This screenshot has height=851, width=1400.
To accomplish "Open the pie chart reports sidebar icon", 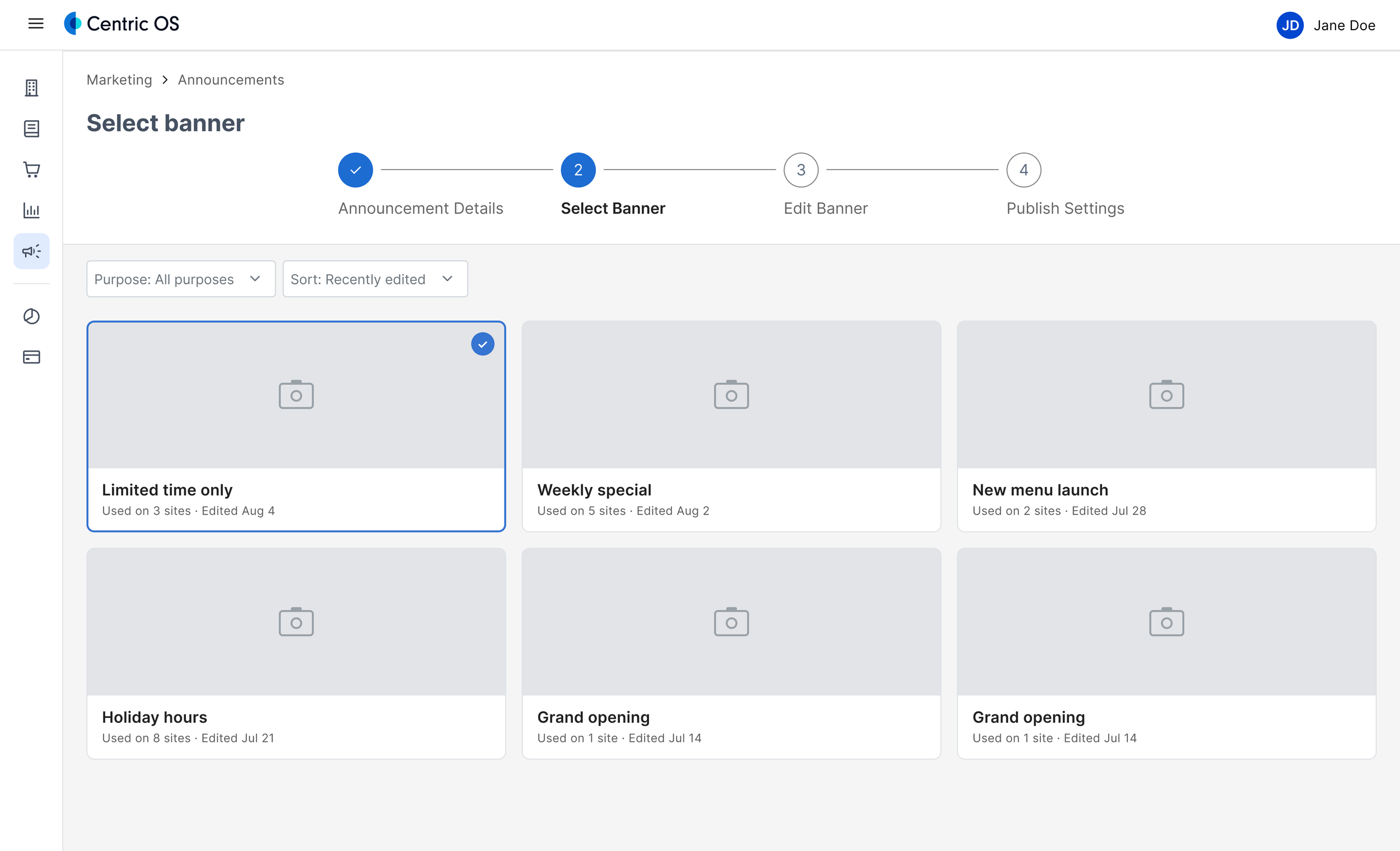I will 31,316.
